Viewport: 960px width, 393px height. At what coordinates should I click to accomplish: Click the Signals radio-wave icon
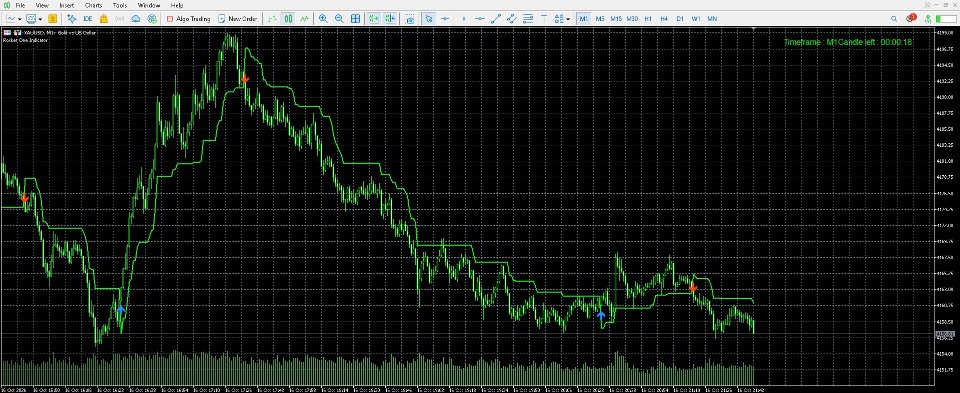click(119, 18)
